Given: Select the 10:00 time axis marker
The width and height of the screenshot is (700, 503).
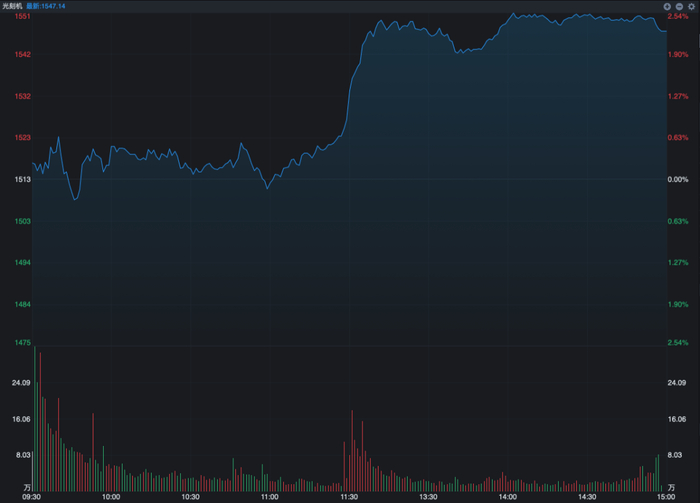Looking at the screenshot, I should 111,497.
